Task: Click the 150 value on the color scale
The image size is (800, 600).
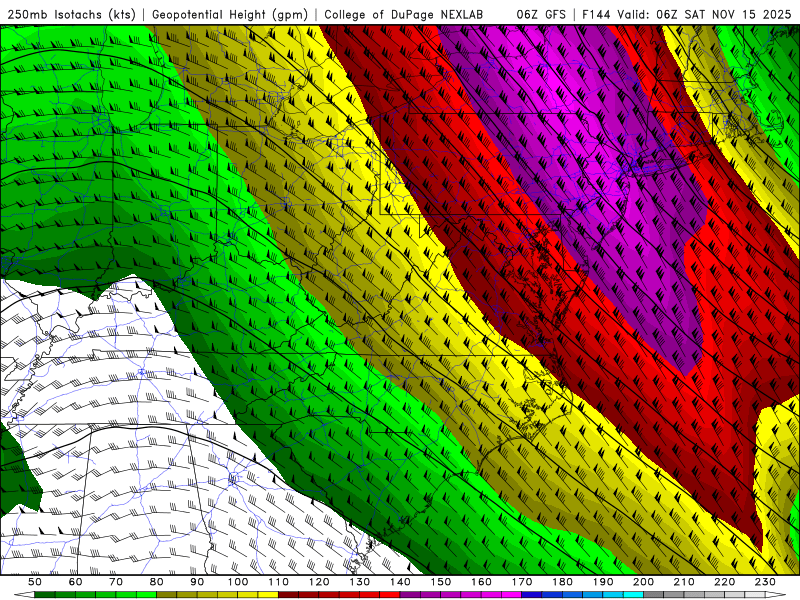Action: (x=441, y=582)
